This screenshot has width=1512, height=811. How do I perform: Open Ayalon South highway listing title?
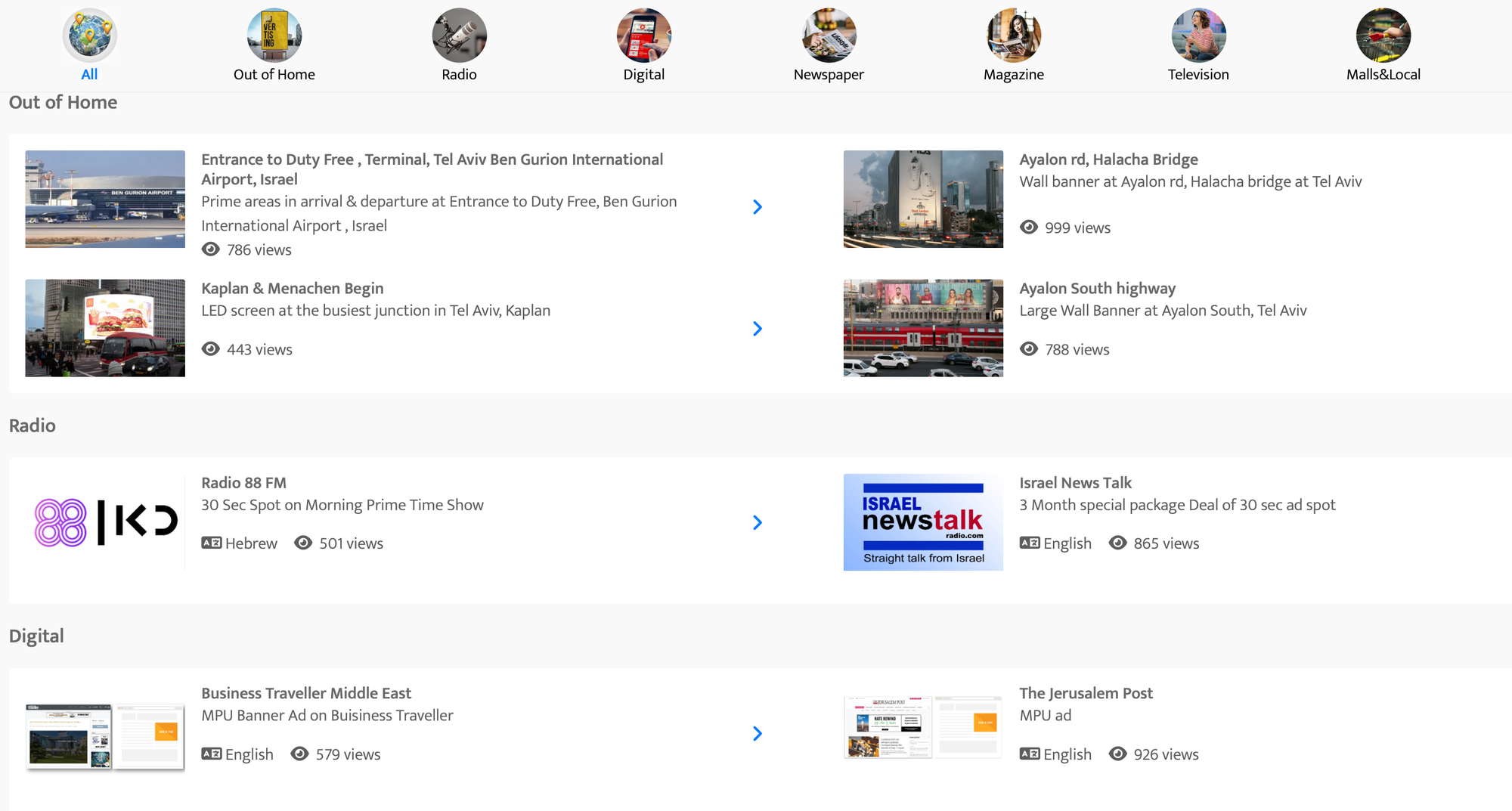1098,288
